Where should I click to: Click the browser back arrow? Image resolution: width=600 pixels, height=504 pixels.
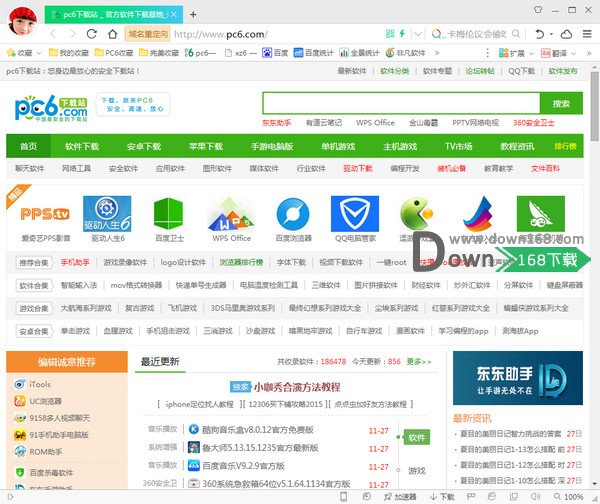pyautogui.click(x=53, y=34)
